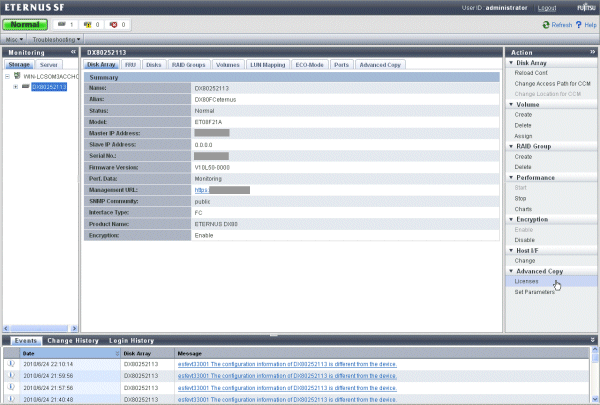Click Delete under RAID Group section
This screenshot has height=405, width=600.
coord(523,167)
